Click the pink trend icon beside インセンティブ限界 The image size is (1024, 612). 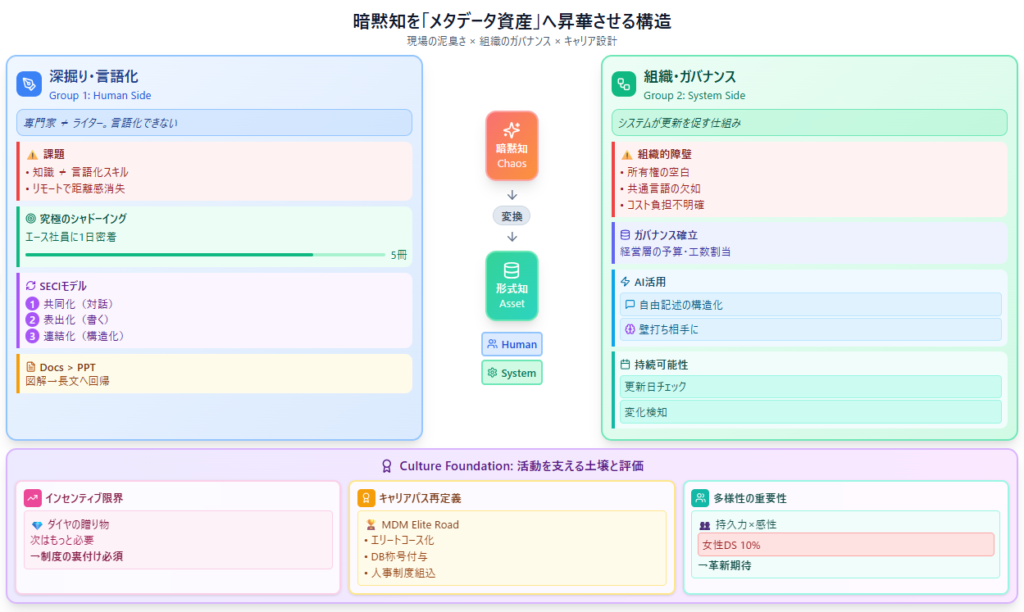(33, 497)
